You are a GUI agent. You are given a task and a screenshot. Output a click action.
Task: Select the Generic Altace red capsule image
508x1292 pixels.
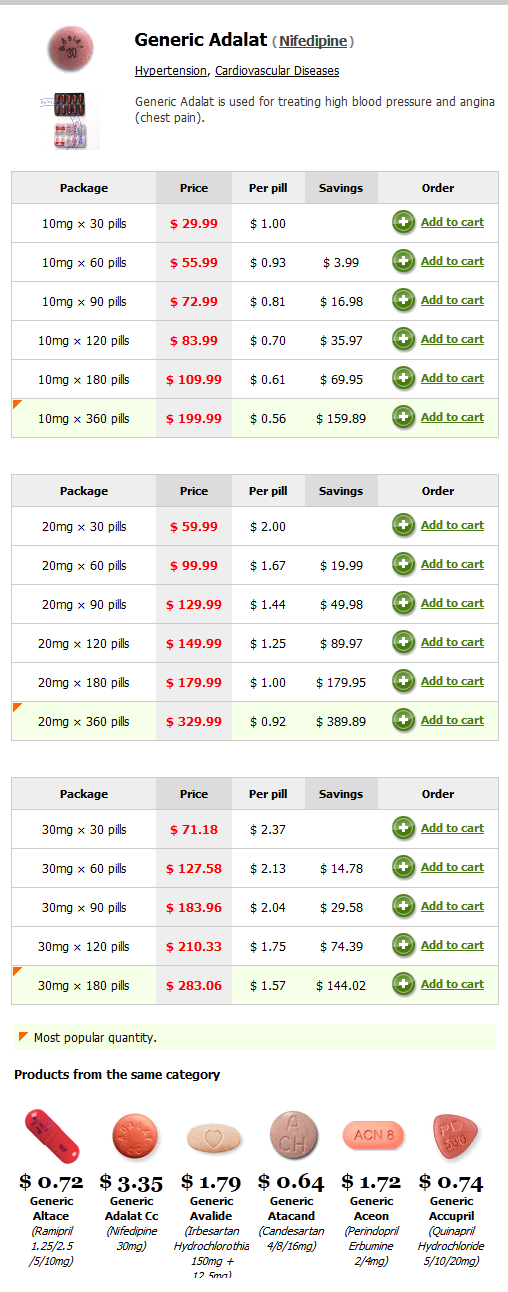(52, 1136)
